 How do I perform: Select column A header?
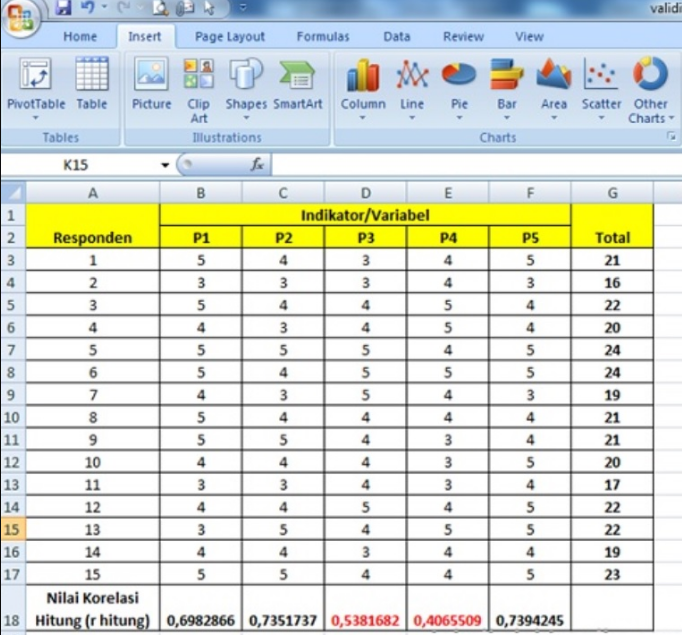[x=93, y=193]
